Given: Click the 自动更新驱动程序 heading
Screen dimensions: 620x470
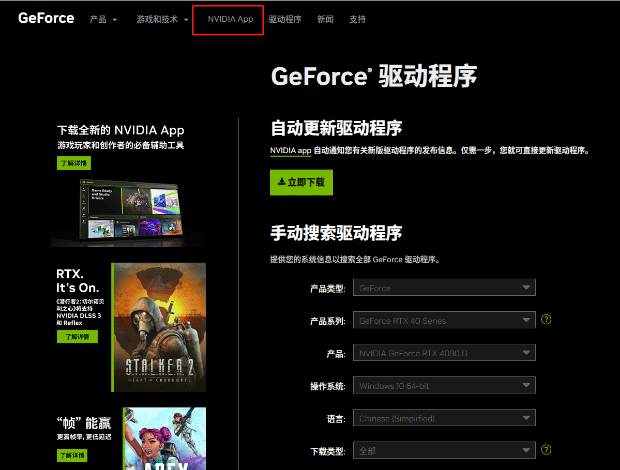Looking at the screenshot, I should click(336, 128).
